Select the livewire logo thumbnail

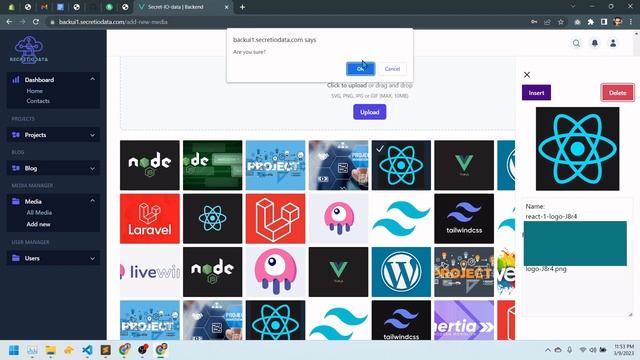150,272
